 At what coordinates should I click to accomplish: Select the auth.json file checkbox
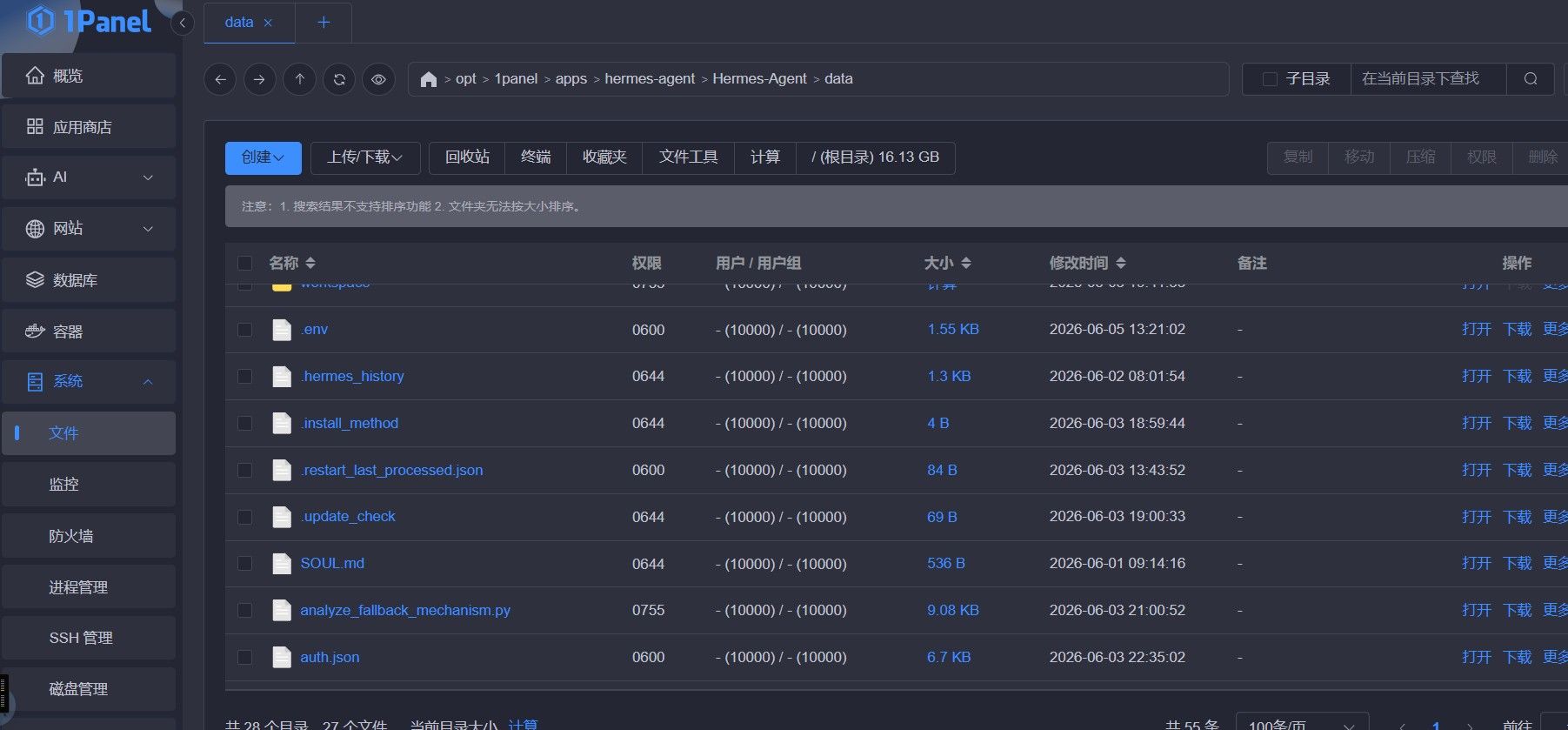245,657
